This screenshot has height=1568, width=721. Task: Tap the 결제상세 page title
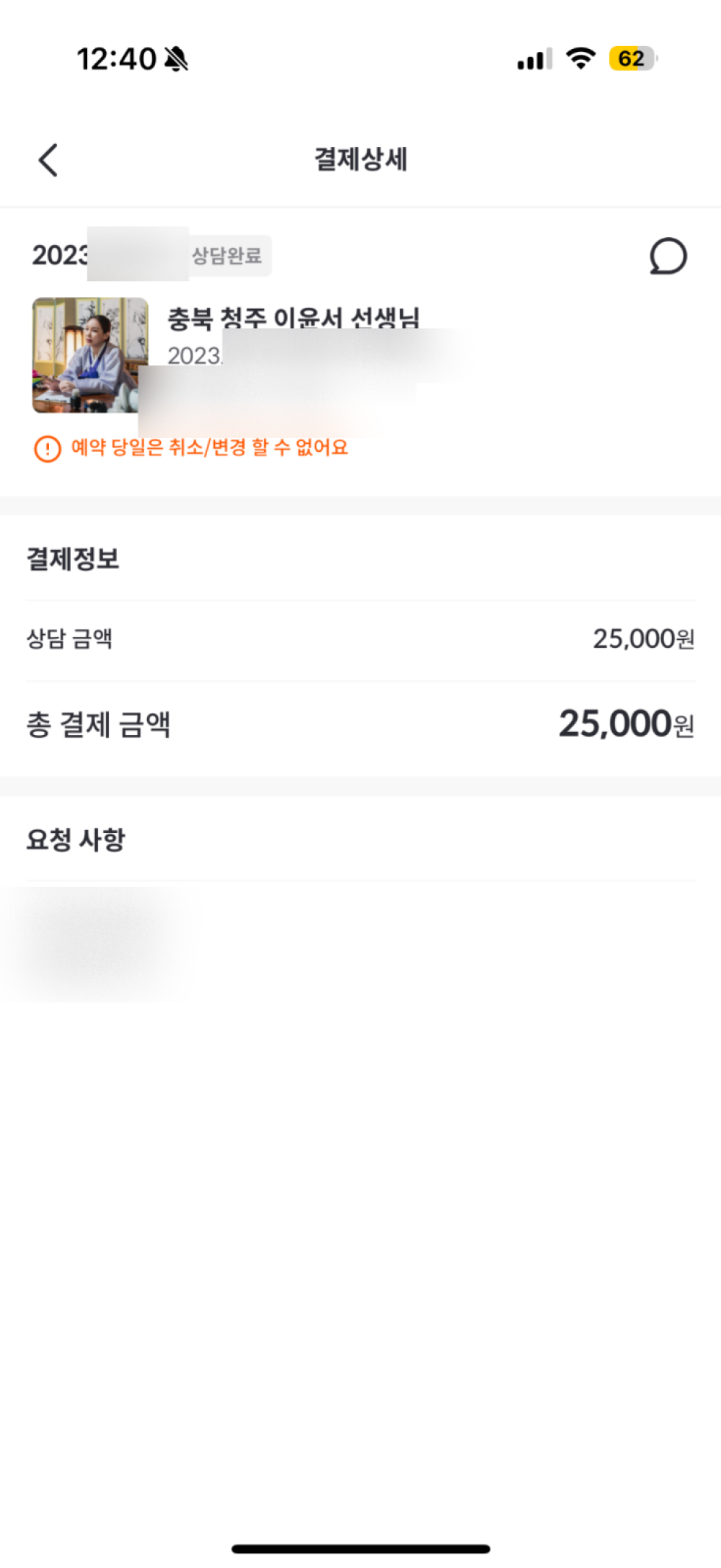tap(360, 159)
